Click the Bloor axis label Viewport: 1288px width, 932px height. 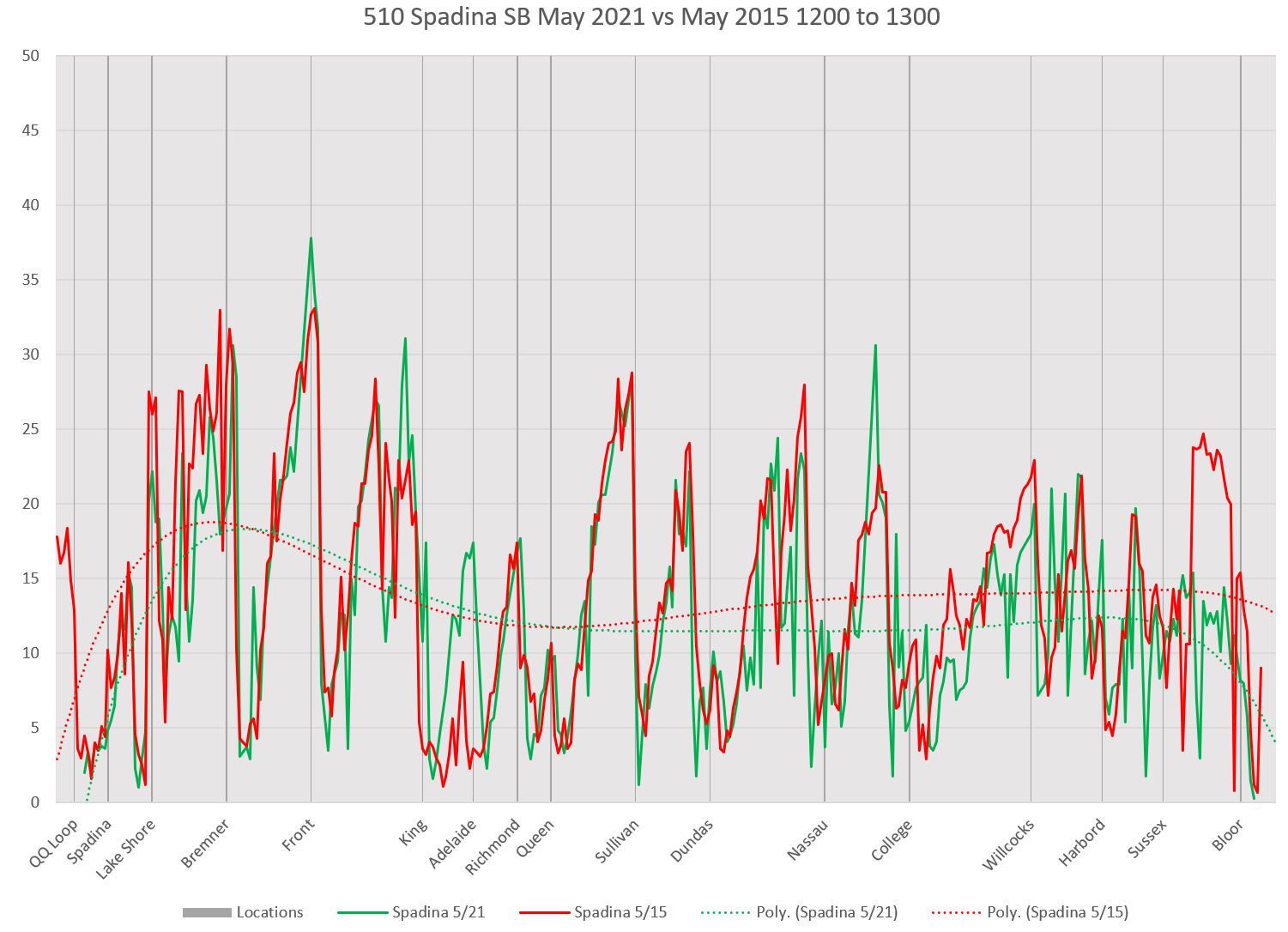click(x=1227, y=835)
